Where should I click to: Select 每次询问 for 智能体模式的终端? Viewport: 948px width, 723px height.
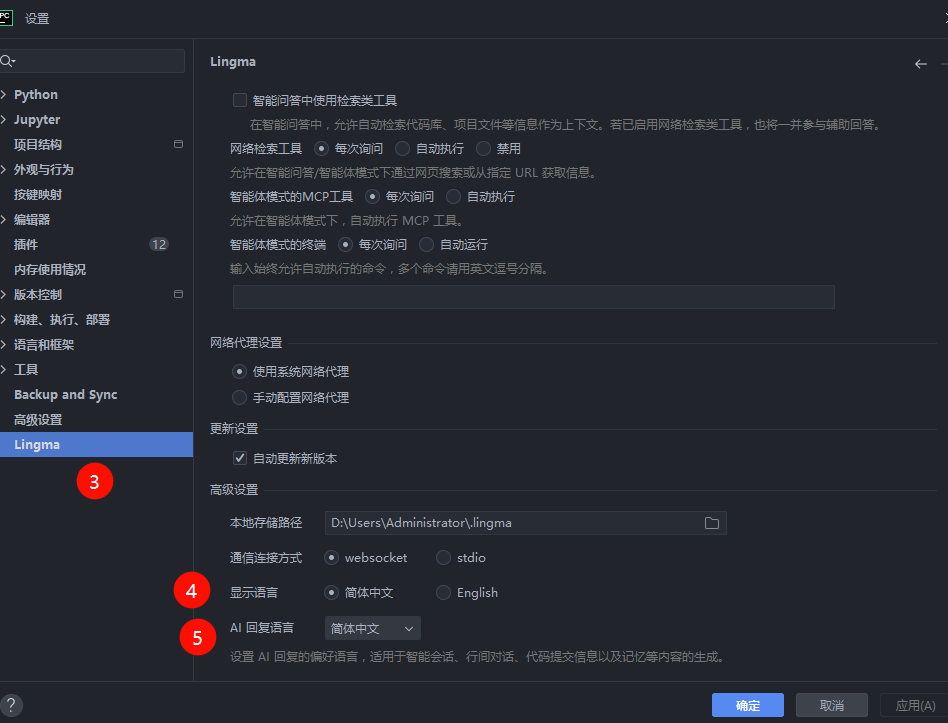345,245
